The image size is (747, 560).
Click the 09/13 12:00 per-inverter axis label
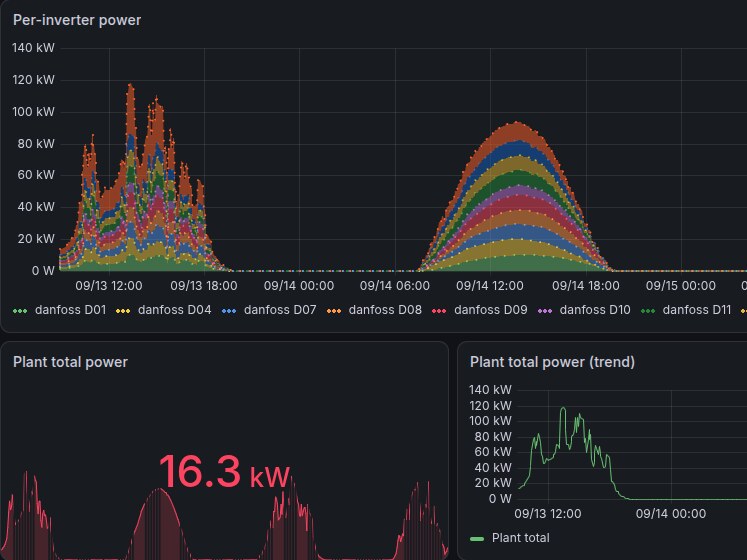pyautogui.click(x=109, y=285)
